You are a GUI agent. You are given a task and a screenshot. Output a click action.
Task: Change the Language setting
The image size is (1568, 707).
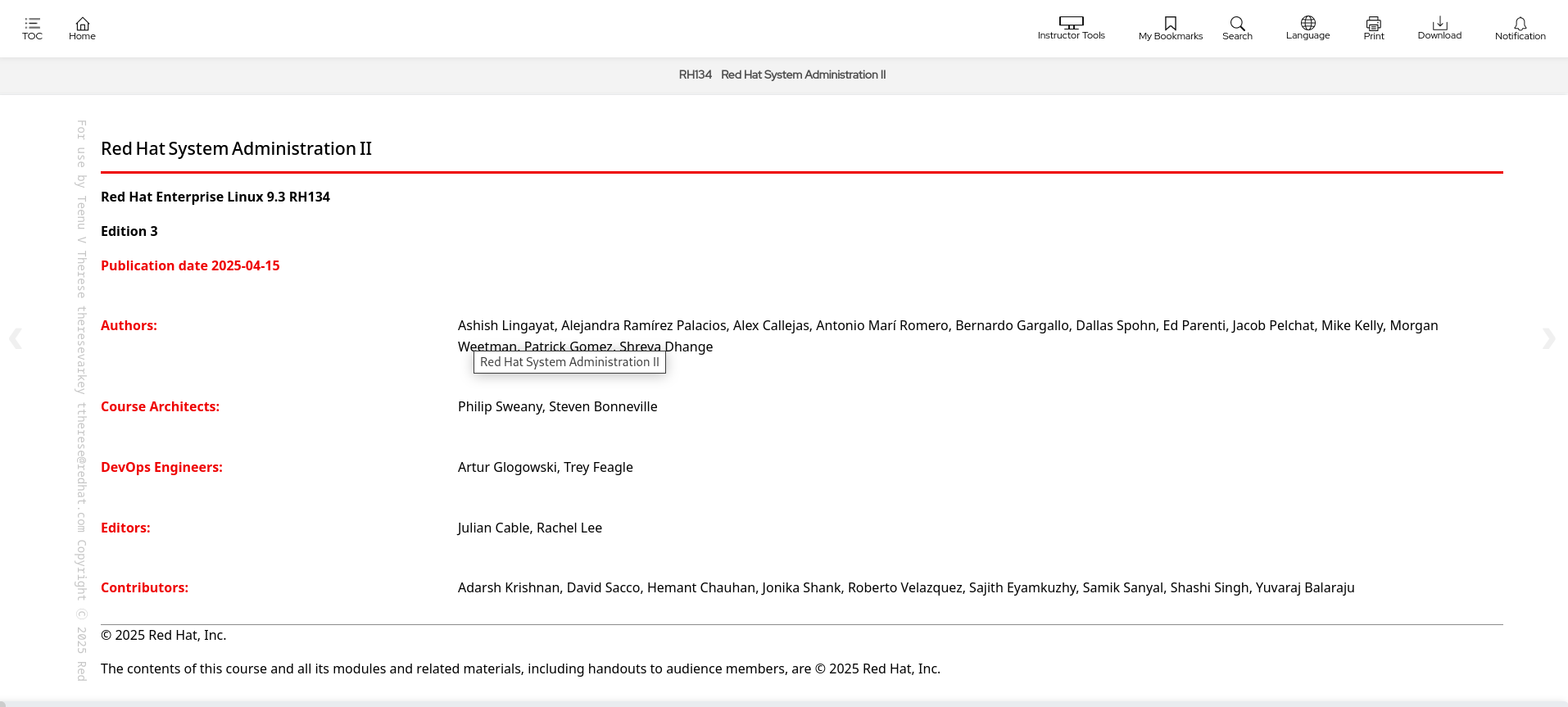coord(1307,29)
